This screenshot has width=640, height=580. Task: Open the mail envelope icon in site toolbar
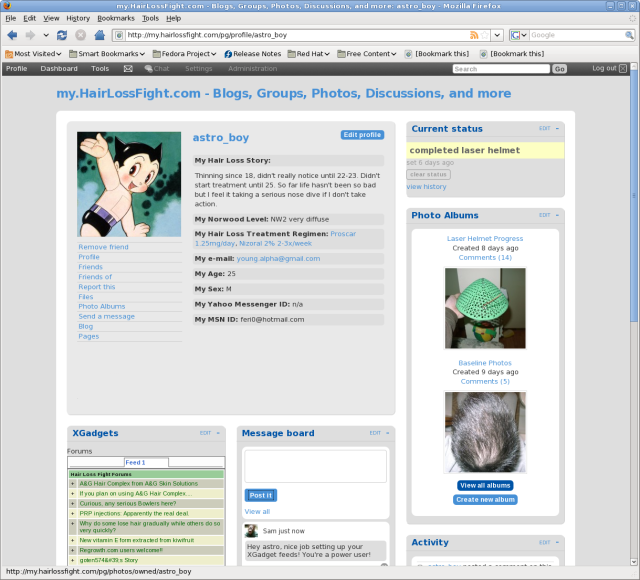pyautogui.click(x=128, y=69)
